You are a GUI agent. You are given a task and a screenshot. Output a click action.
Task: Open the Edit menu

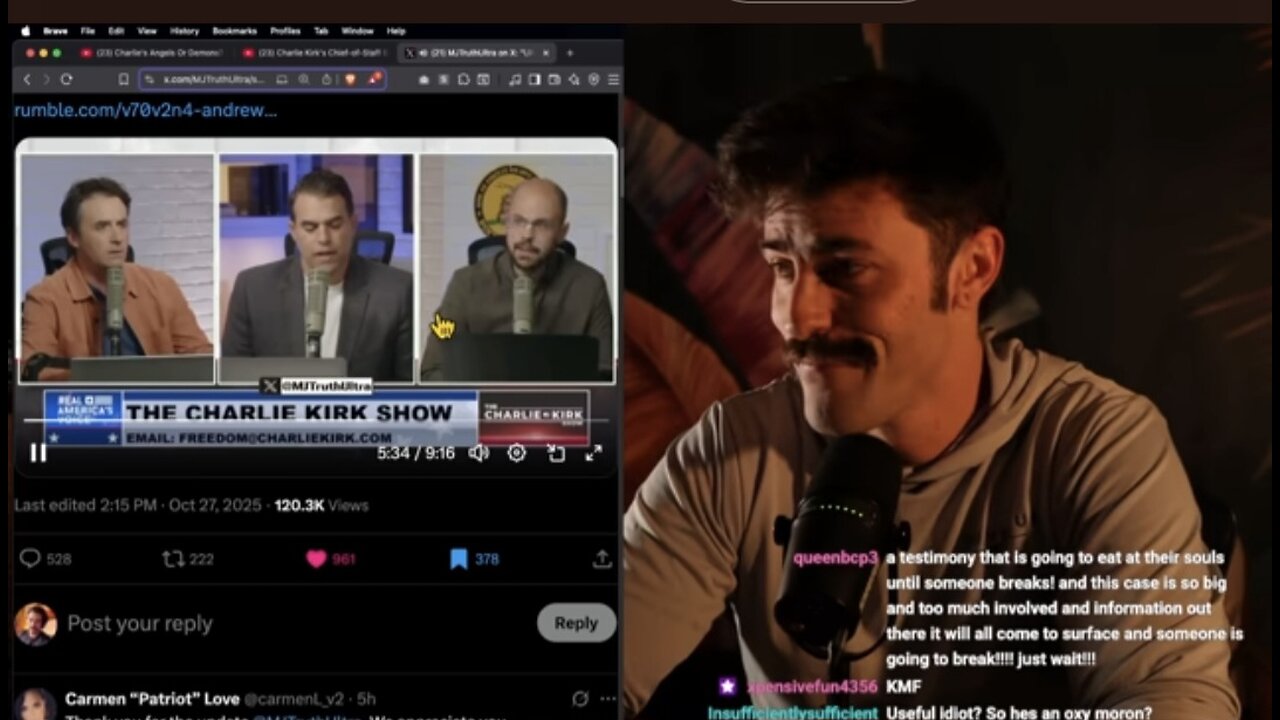[x=116, y=31]
